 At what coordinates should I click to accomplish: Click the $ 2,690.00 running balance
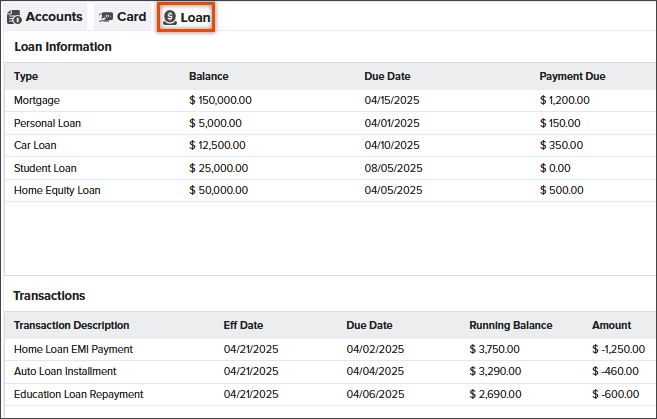[x=495, y=394]
